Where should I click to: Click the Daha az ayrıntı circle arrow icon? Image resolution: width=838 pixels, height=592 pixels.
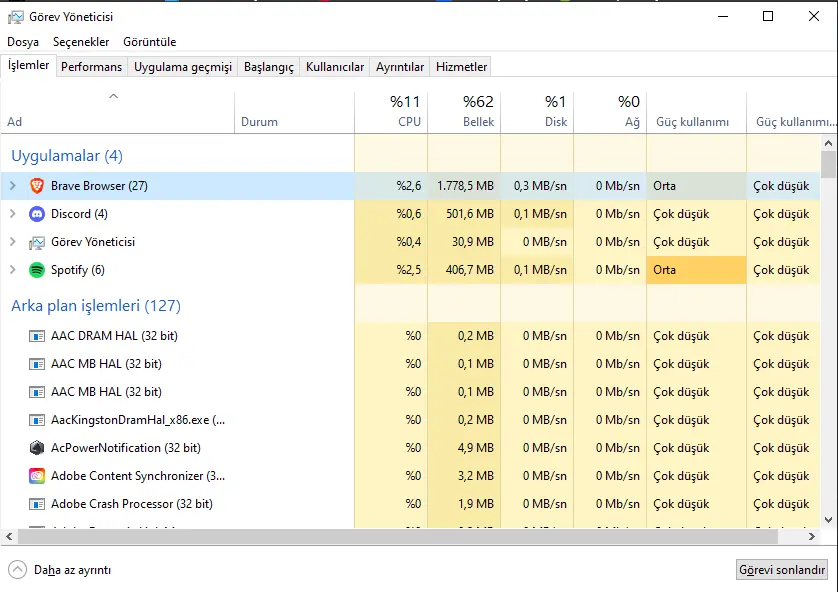(17, 570)
